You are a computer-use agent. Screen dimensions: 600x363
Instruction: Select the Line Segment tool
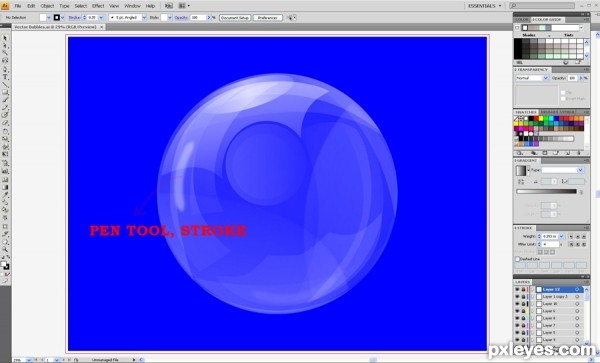coord(5,85)
